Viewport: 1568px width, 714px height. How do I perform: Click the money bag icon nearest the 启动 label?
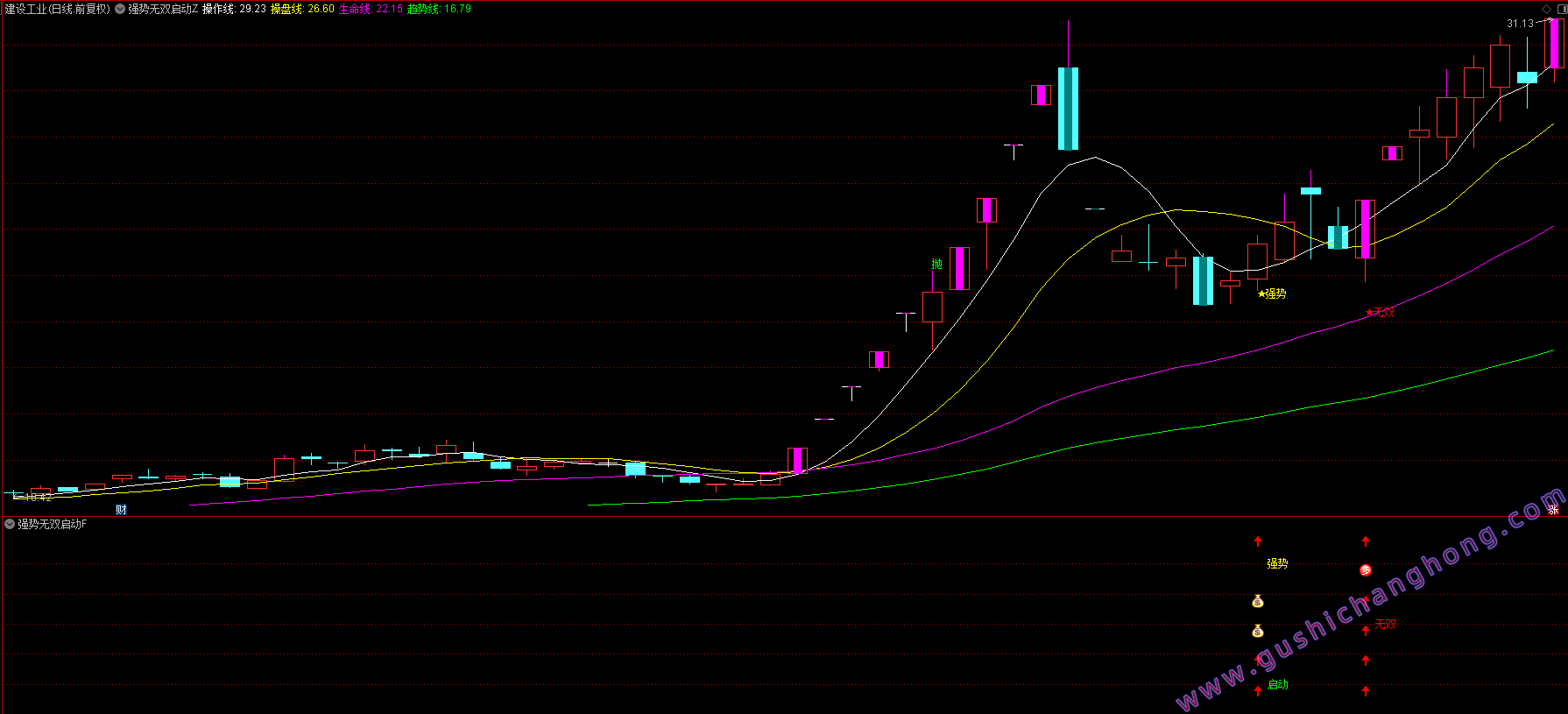(1258, 631)
